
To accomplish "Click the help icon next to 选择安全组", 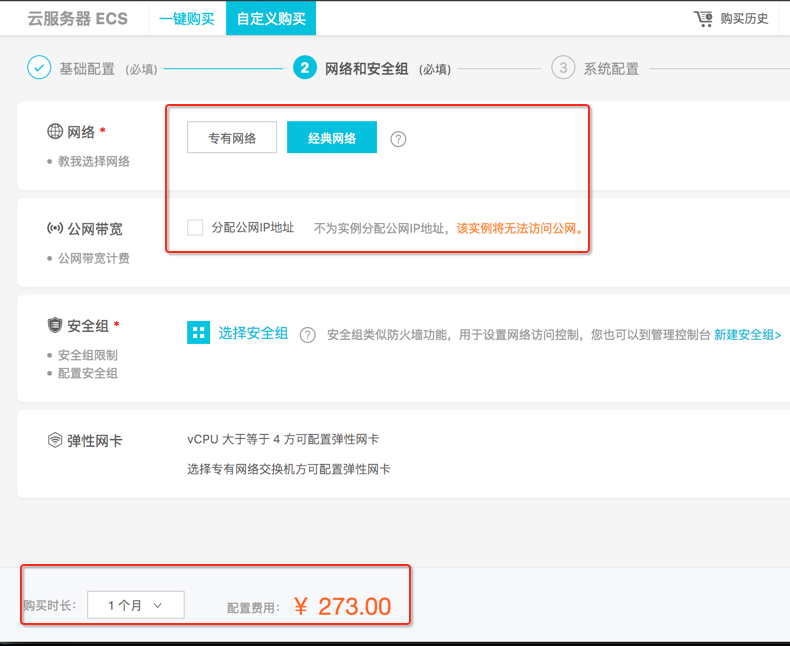I will pos(308,335).
